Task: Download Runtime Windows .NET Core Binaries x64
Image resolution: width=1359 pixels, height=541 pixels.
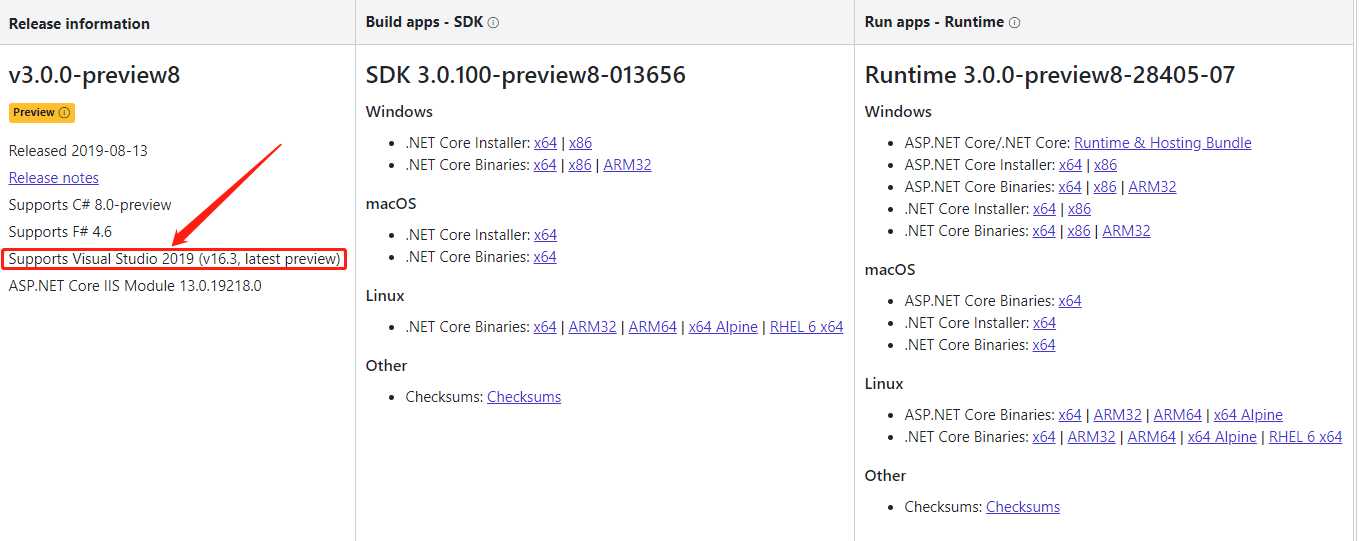Action: pyautogui.click(x=1044, y=231)
